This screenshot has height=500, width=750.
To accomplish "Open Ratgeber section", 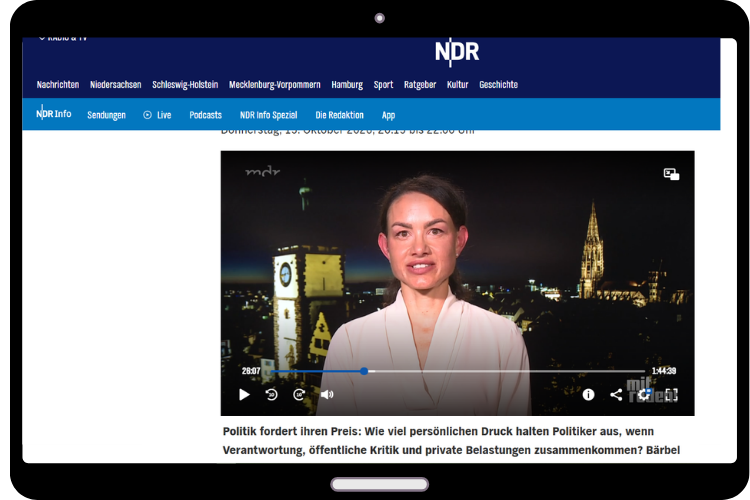I will pyautogui.click(x=420, y=85).
